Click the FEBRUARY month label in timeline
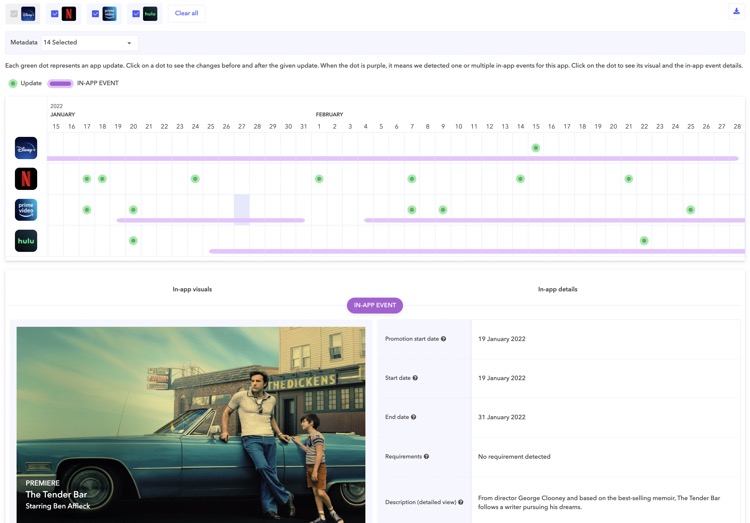750x523 pixels. 330,114
